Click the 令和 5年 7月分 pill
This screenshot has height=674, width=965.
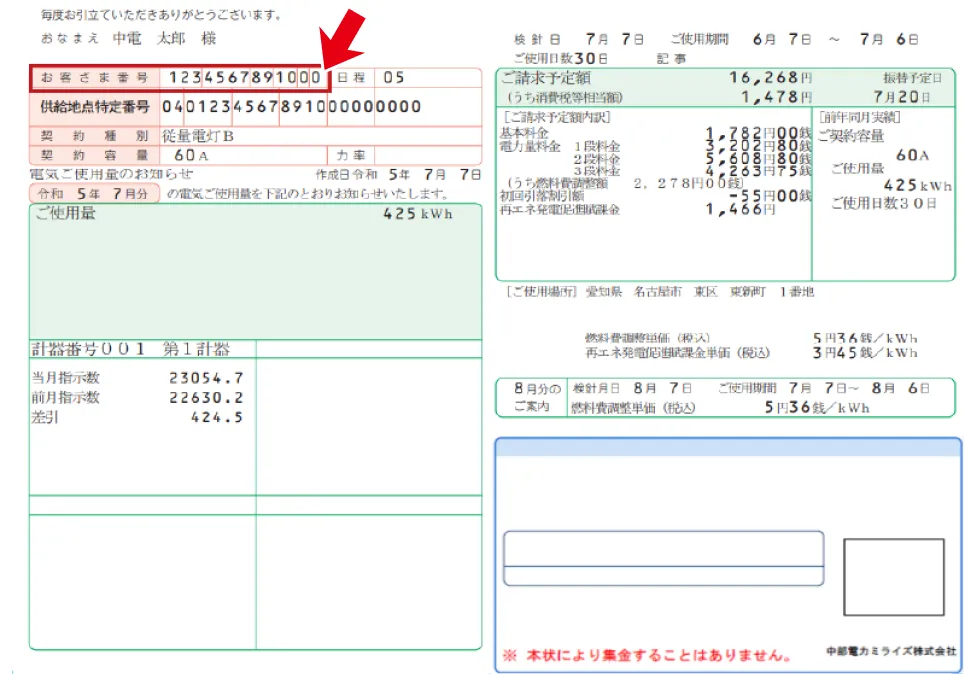click(x=93, y=193)
